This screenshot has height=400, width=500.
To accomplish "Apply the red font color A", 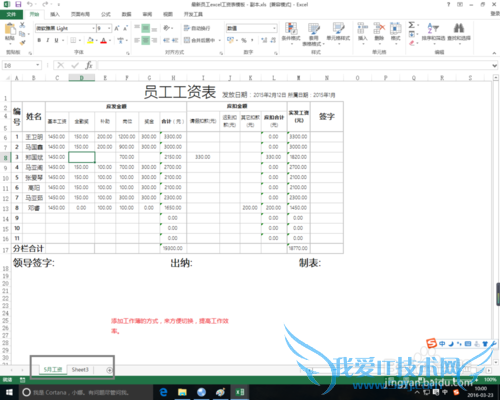I will 104,40.
